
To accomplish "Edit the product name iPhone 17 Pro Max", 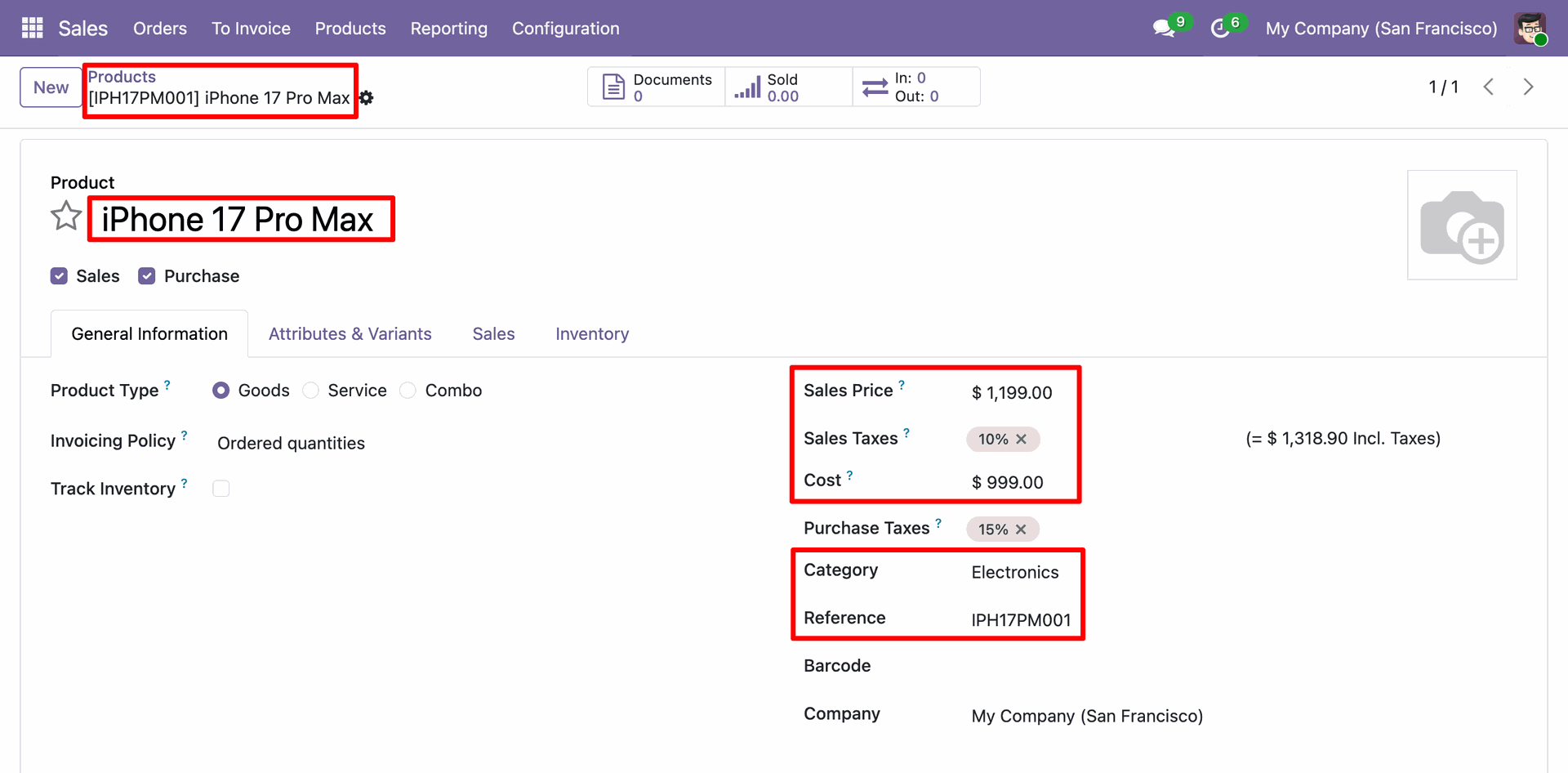I will point(238,219).
